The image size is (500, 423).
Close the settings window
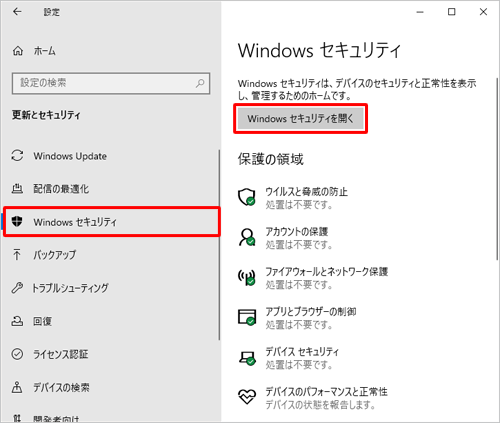click(x=483, y=12)
